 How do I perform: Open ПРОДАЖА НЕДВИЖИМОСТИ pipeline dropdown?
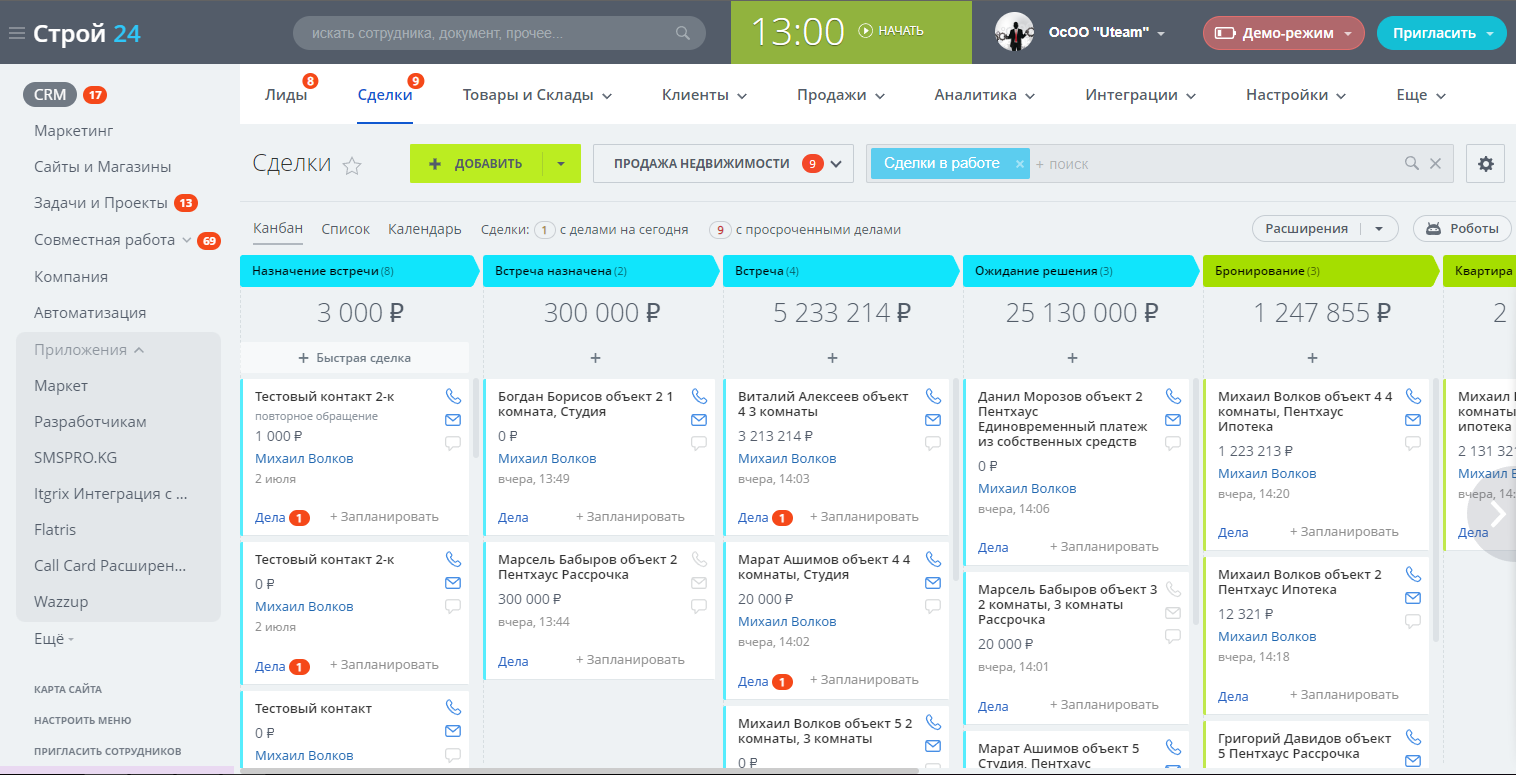[836, 164]
